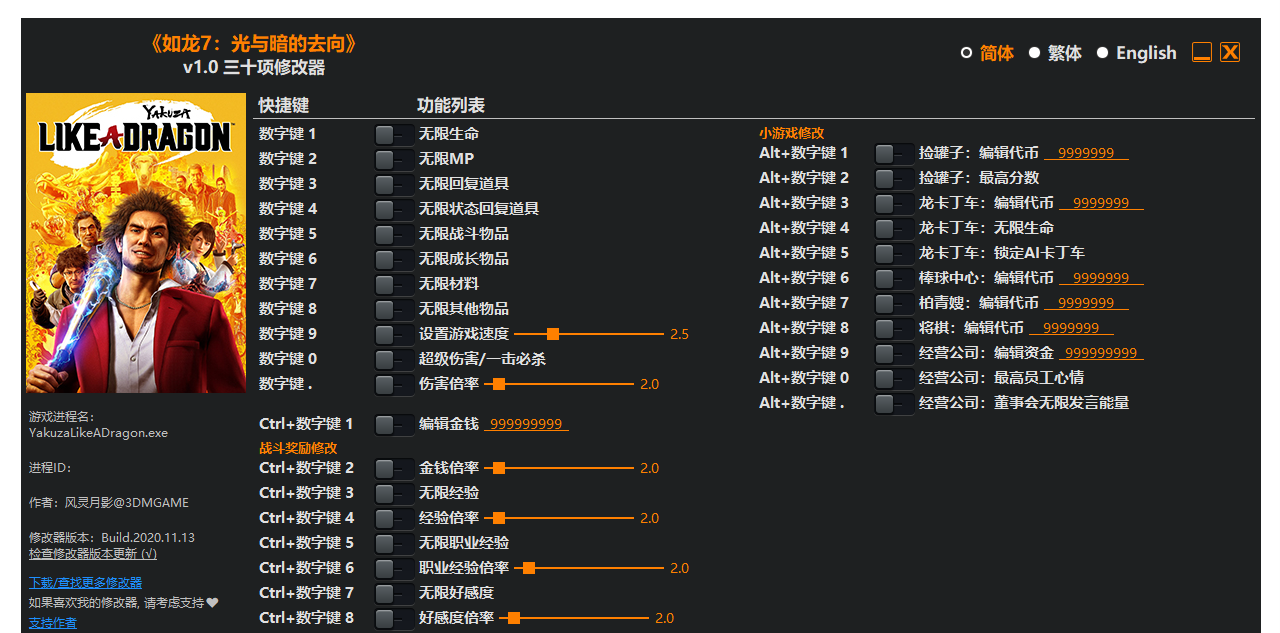Enable 无限好感度 toggle
This screenshot has width=1280, height=633.
[394, 593]
